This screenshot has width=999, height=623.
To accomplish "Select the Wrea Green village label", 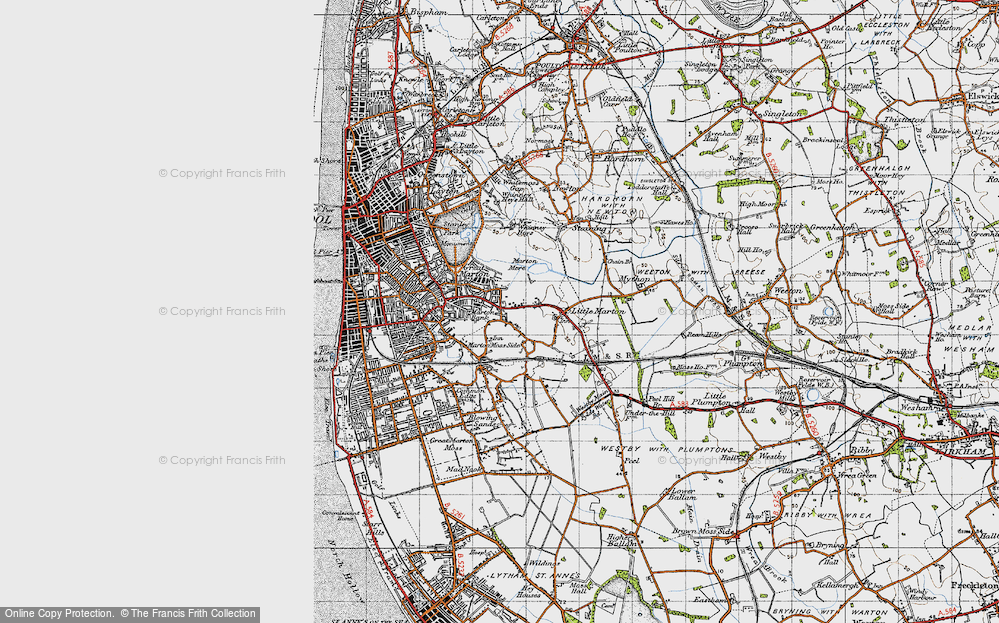I will tap(856, 475).
